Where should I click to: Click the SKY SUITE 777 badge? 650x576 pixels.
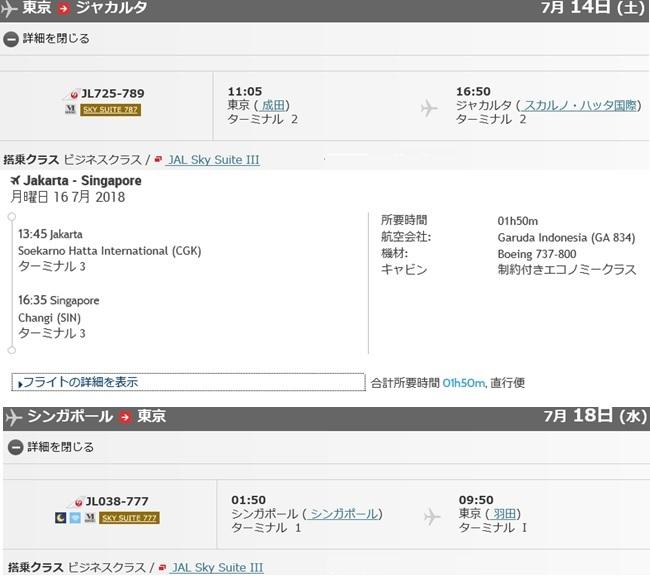[129, 518]
